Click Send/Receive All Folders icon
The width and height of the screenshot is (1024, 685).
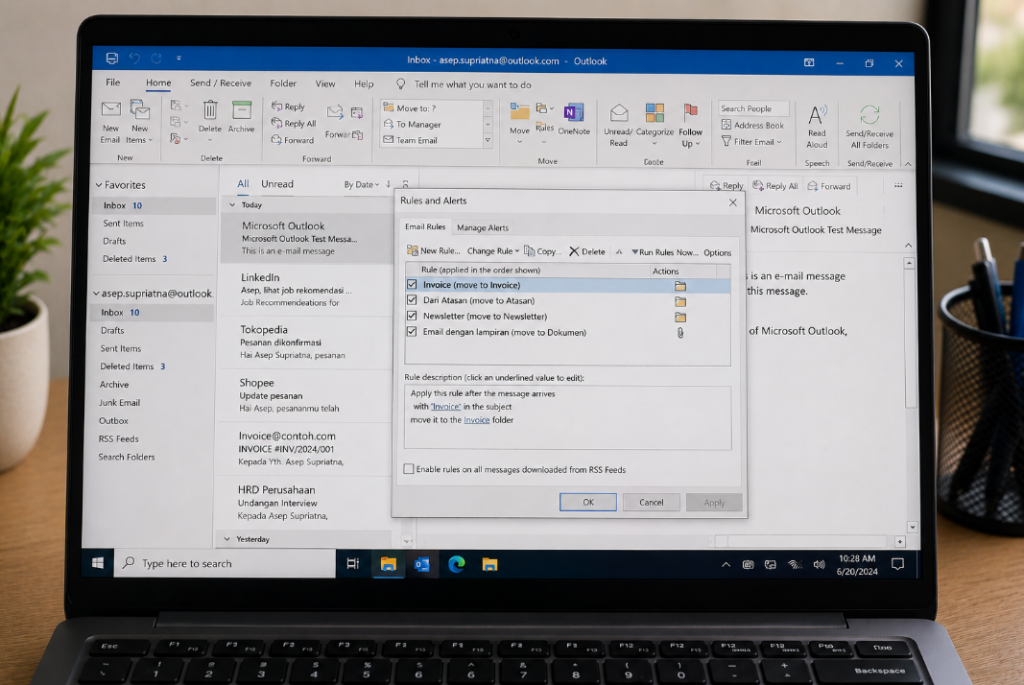tap(869, 115)
